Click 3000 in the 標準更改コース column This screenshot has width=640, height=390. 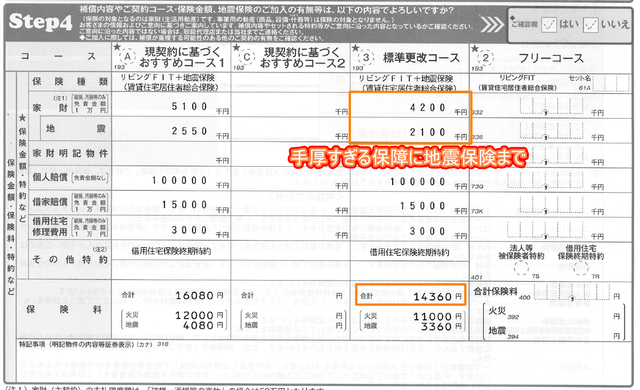427,231
